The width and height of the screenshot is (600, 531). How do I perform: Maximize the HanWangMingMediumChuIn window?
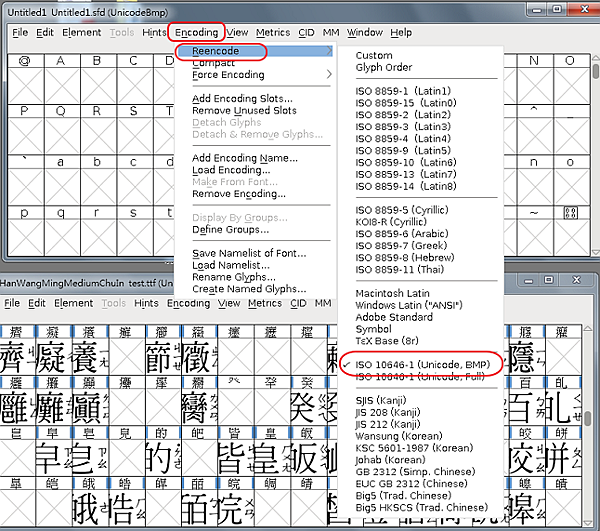548,280
